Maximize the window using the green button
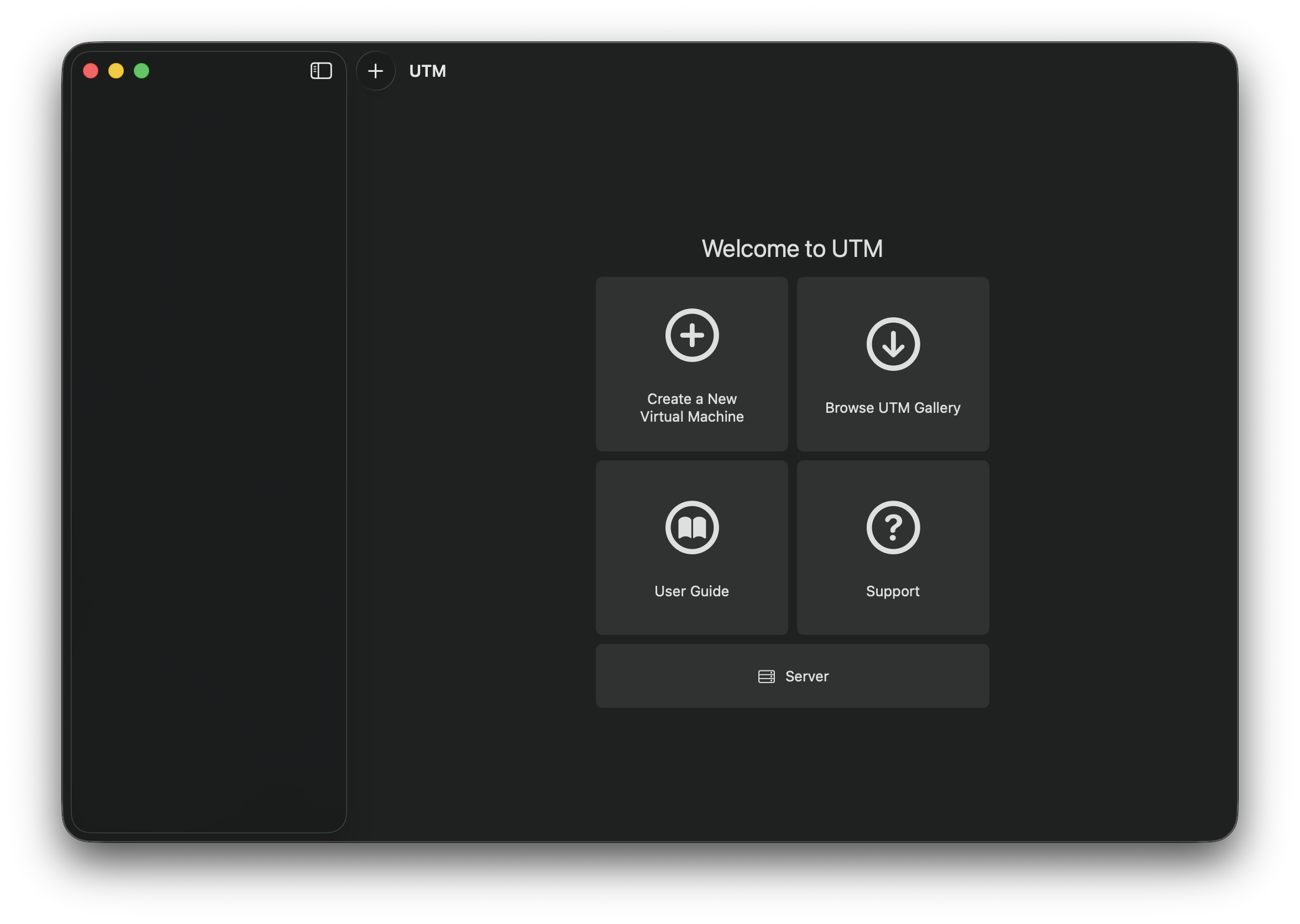This screenshot has width=1300, height=924. coord(141,71)
